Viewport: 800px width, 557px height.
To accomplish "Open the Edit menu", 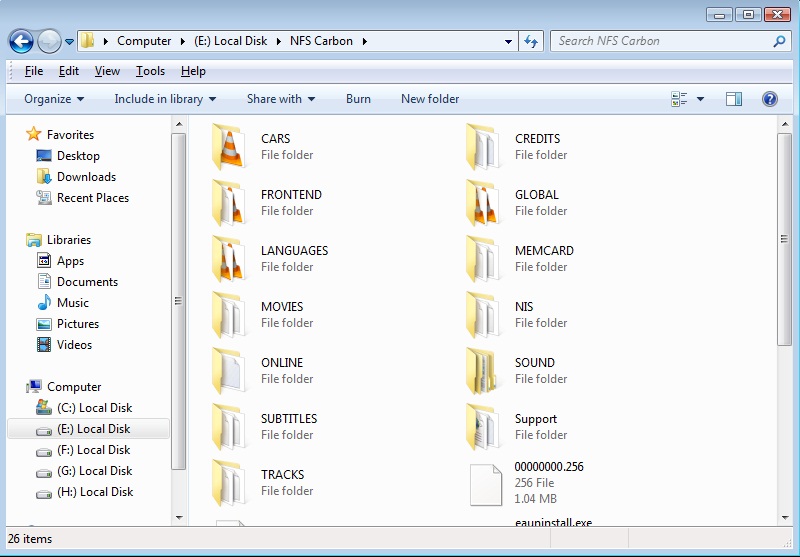I will point(68,71).
